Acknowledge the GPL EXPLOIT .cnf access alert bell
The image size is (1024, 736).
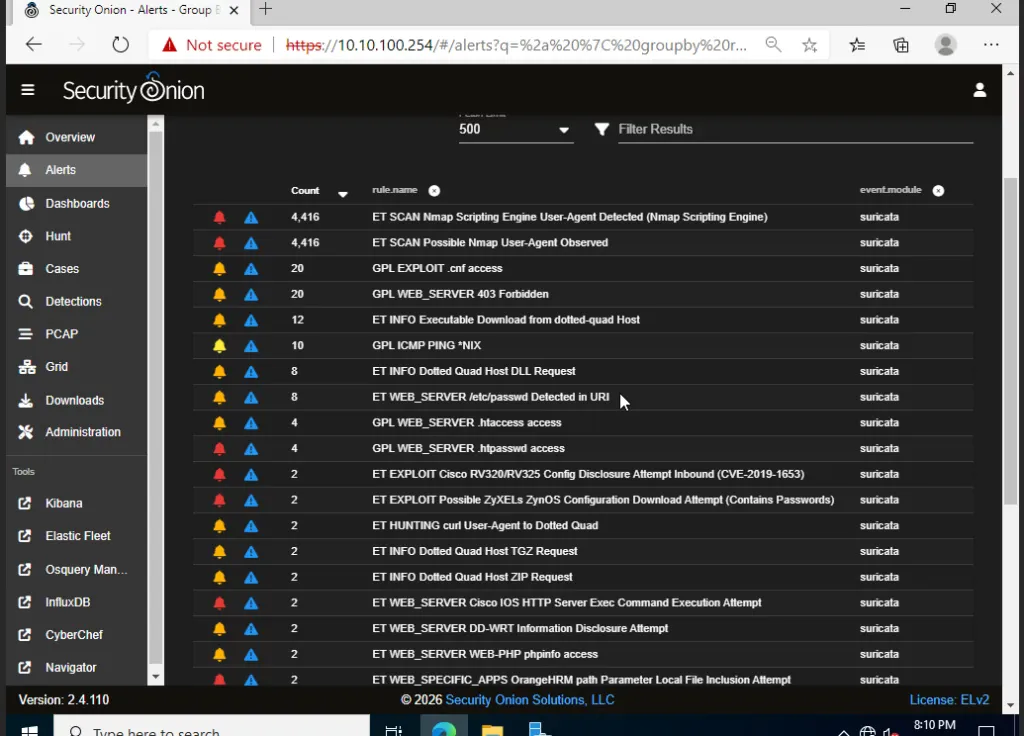point(219,268)
